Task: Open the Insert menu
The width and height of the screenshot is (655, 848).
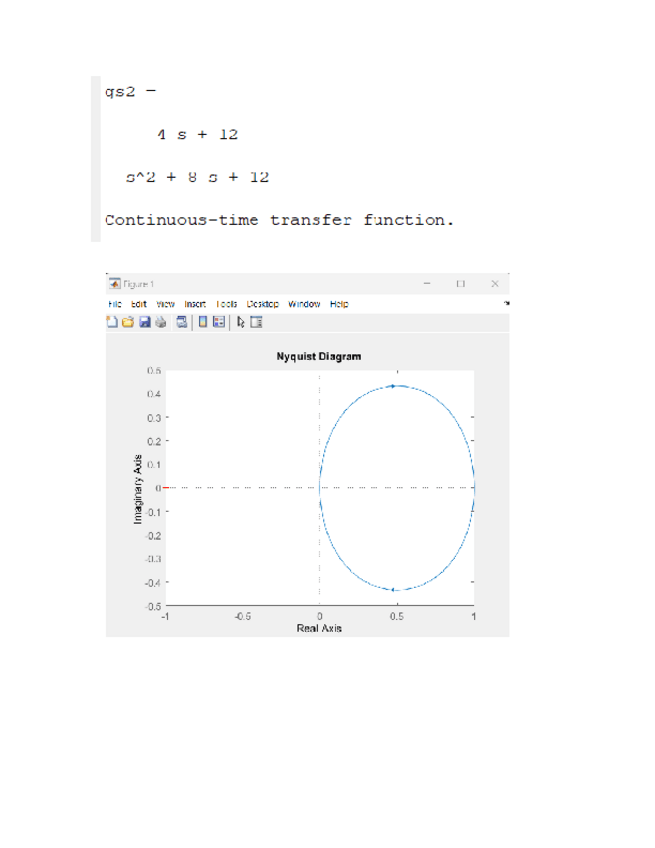Action: [195, 304]
